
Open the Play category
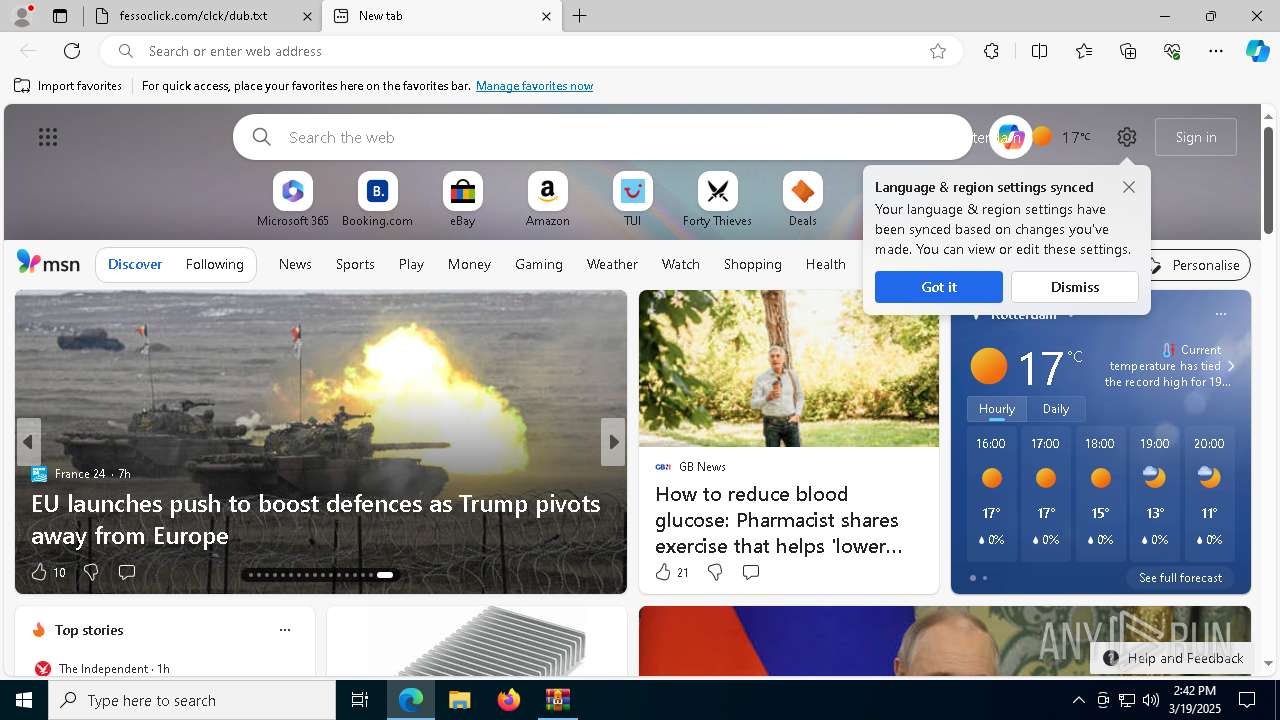tap(411, 264)
